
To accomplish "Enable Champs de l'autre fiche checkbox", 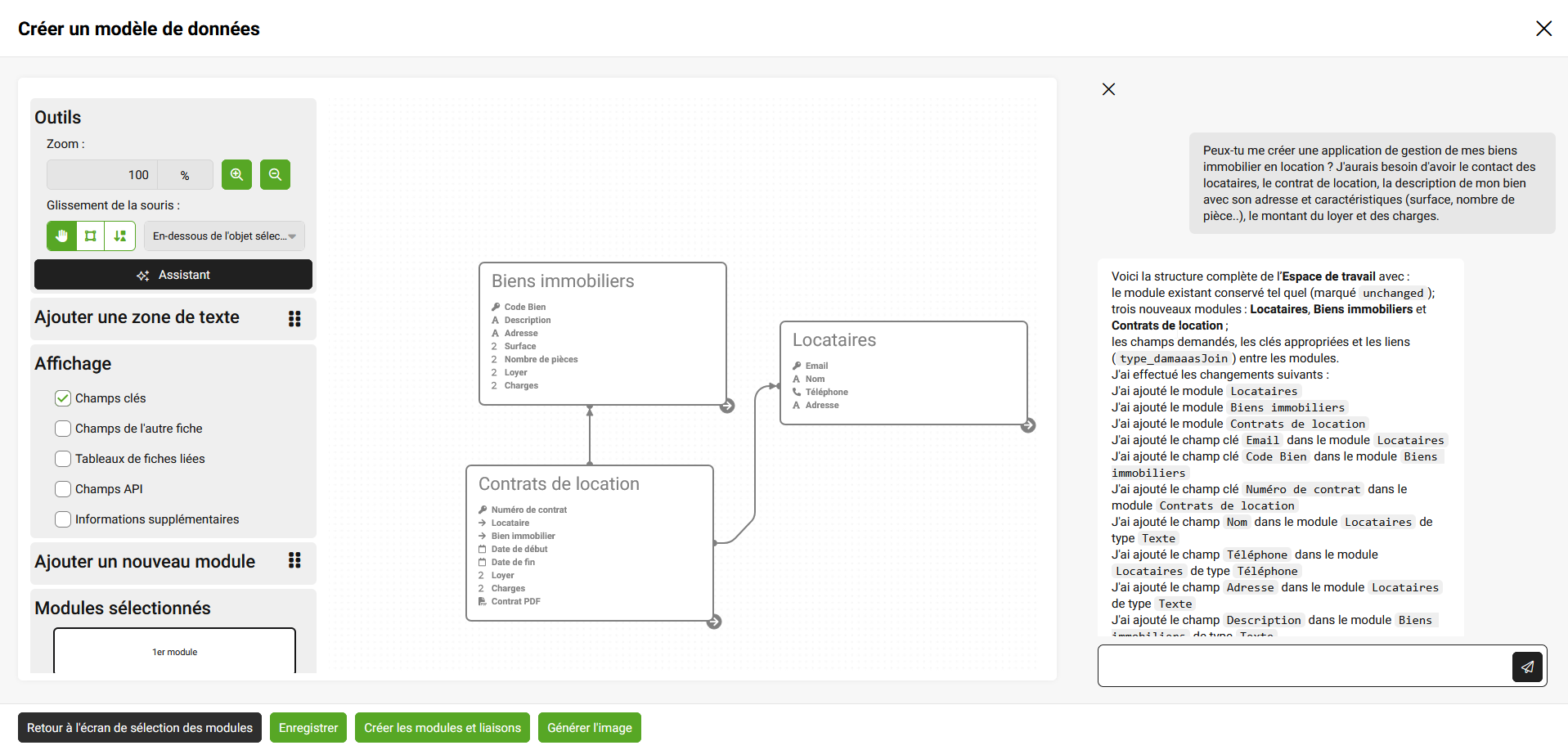I will pos(63,429).
